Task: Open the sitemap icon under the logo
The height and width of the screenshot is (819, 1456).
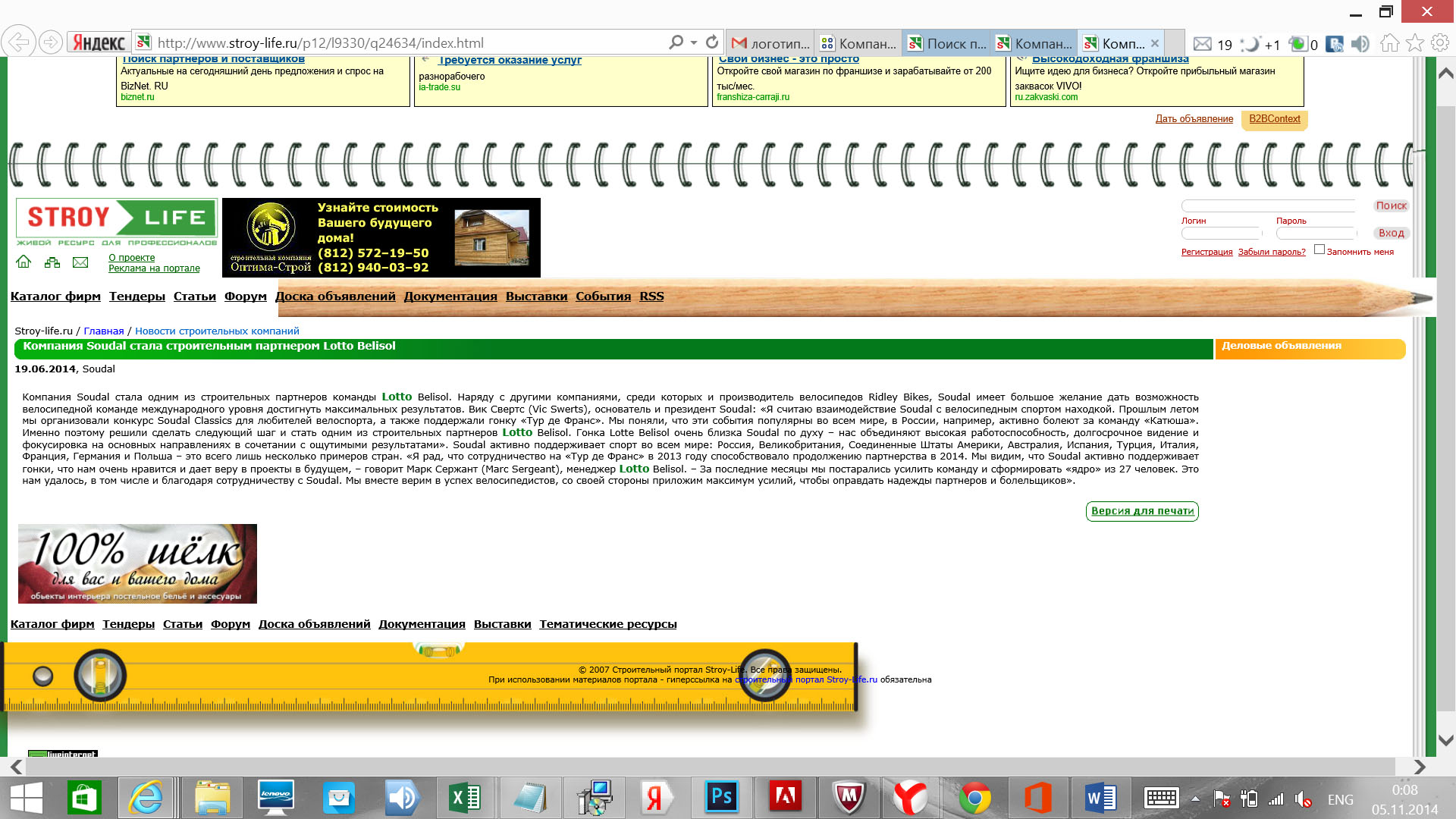Action: click(x=52, y=262)
